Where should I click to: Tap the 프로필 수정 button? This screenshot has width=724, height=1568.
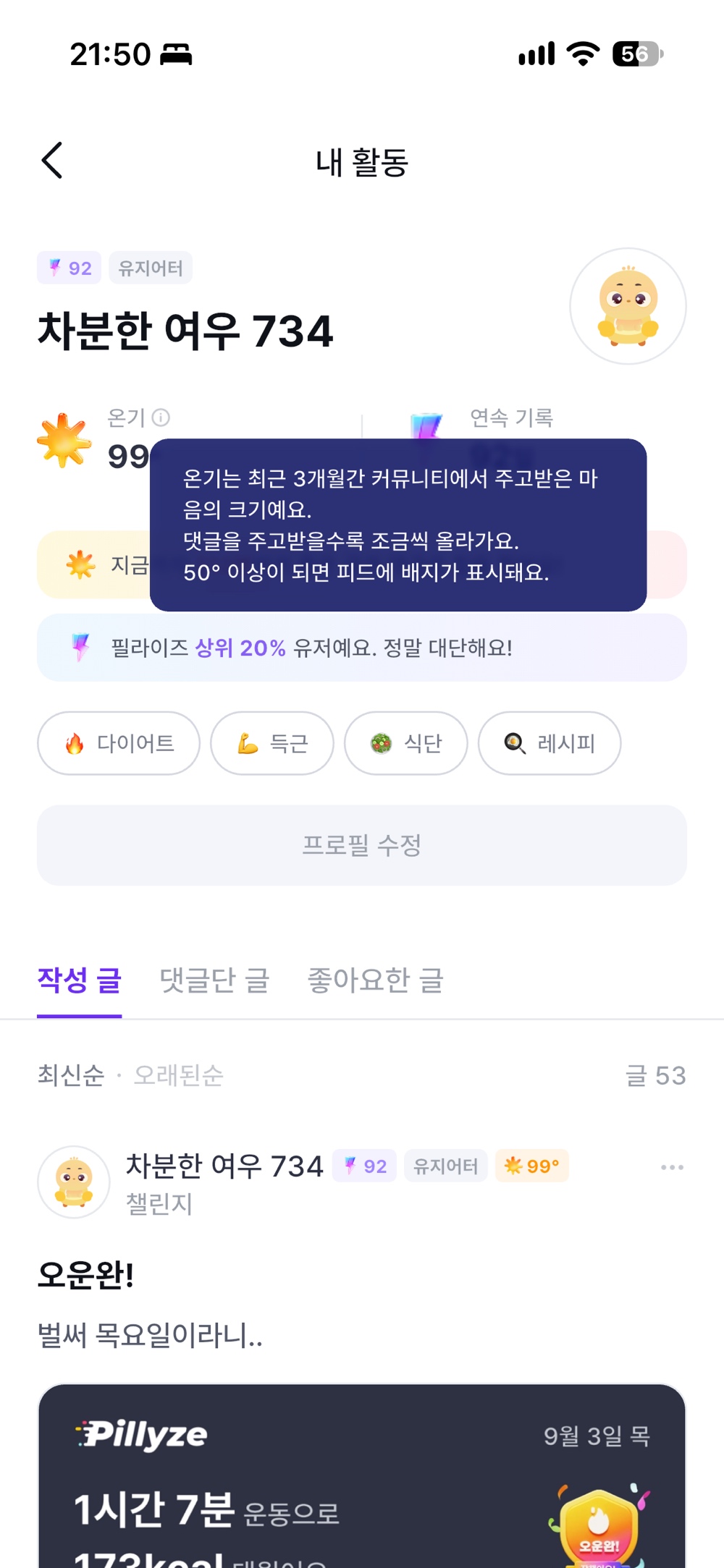[362, 845]
